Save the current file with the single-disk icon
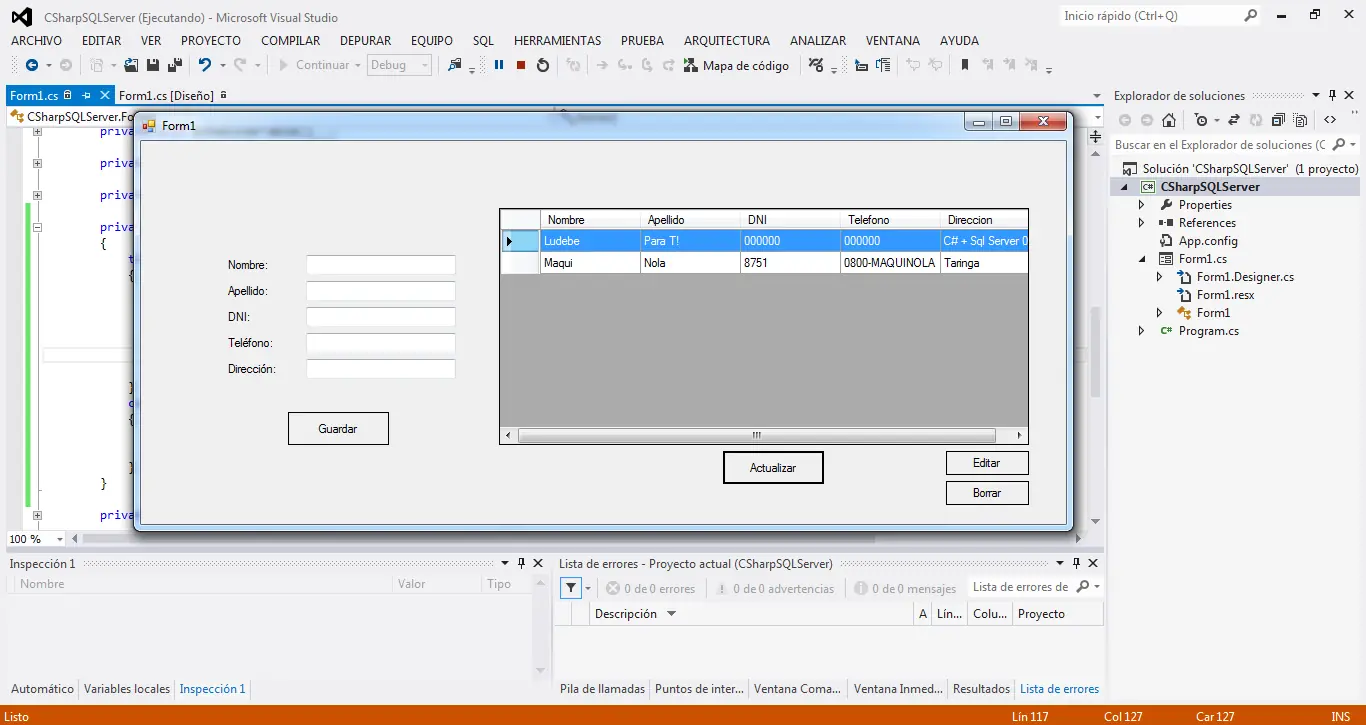This screenshot has height=725, width=1366. pos(153,65)
